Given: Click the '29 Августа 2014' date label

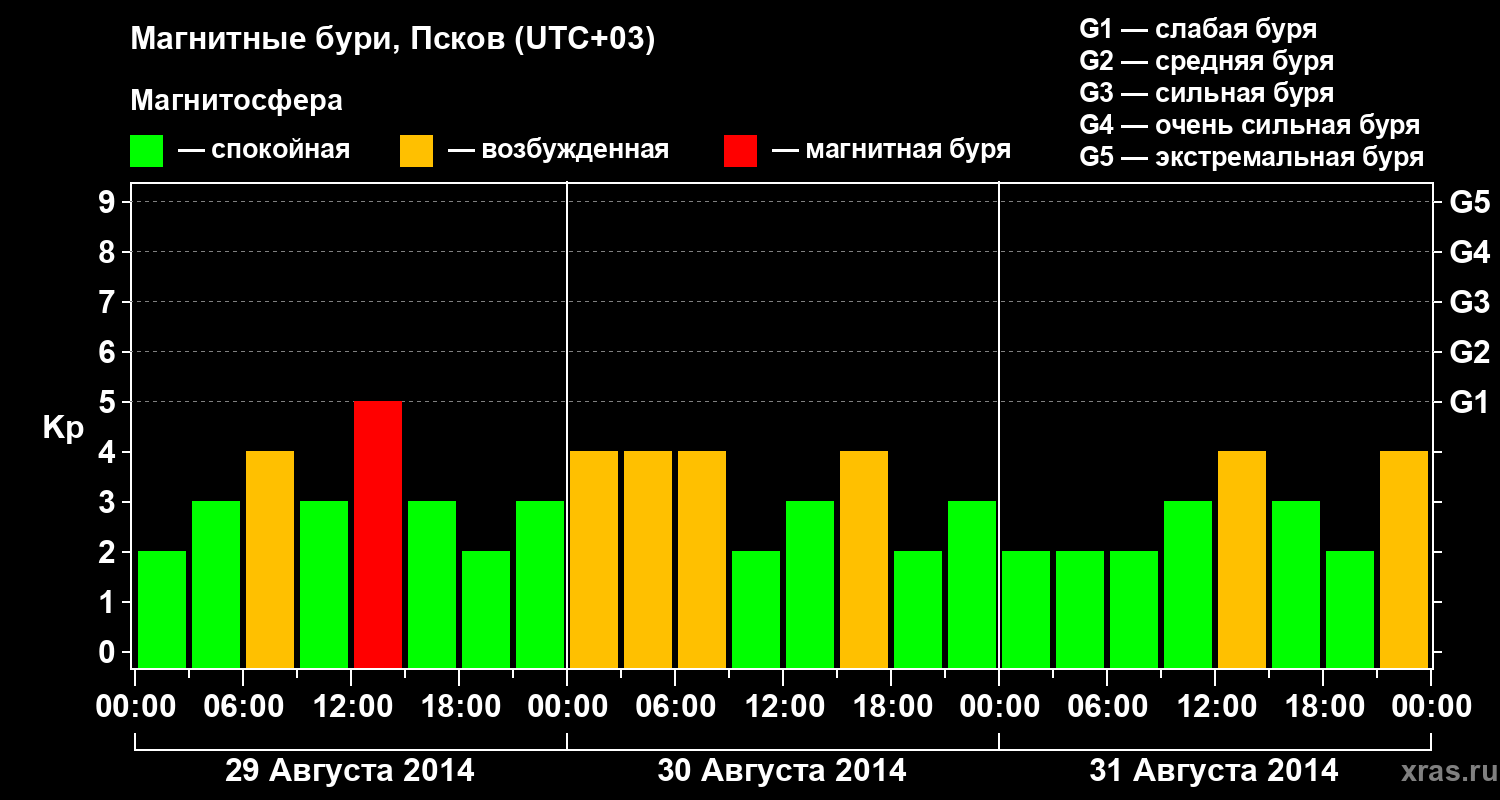Looking at the screenshot, I should pos(350,771).
